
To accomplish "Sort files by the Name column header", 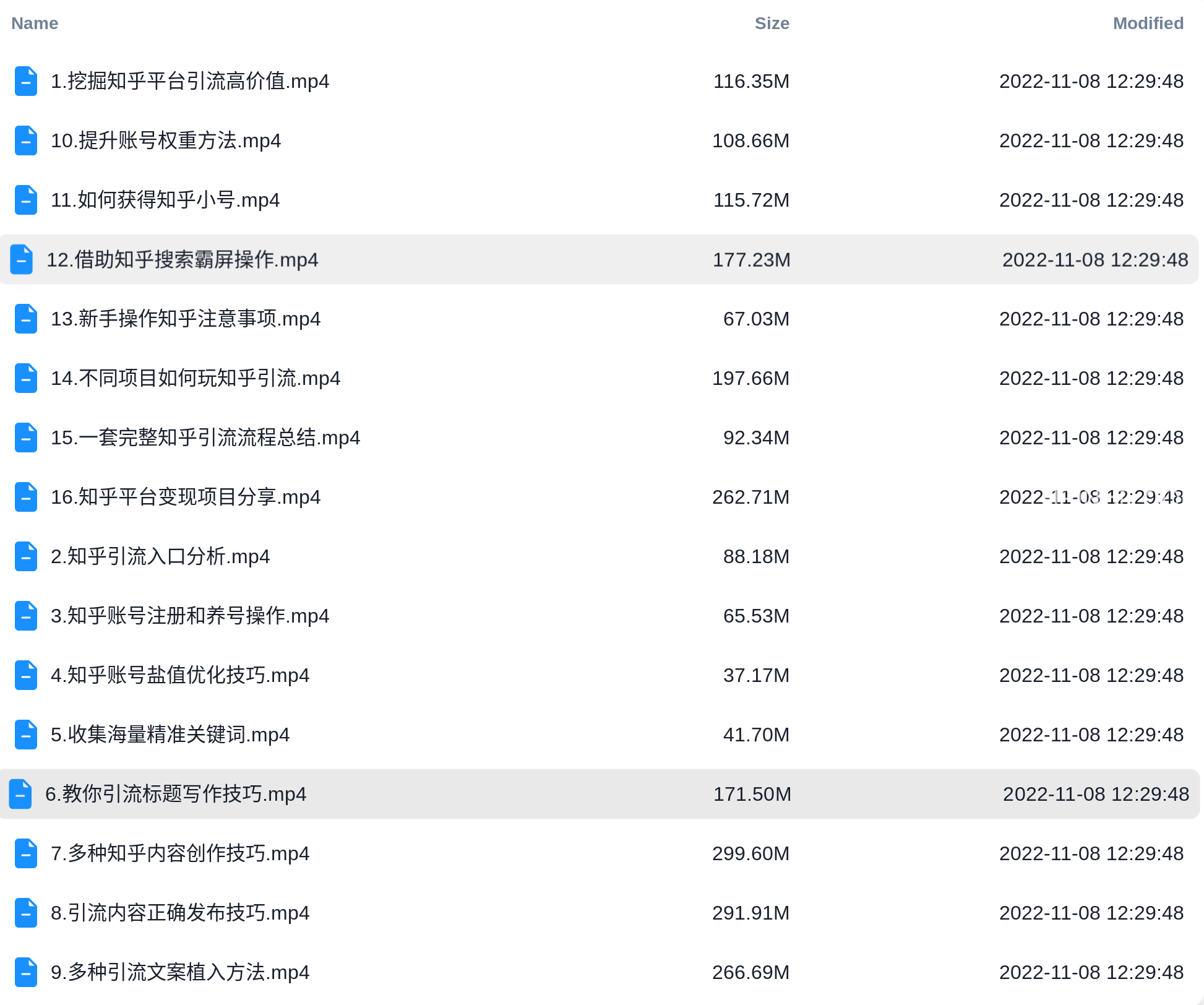I will (35, 24).
